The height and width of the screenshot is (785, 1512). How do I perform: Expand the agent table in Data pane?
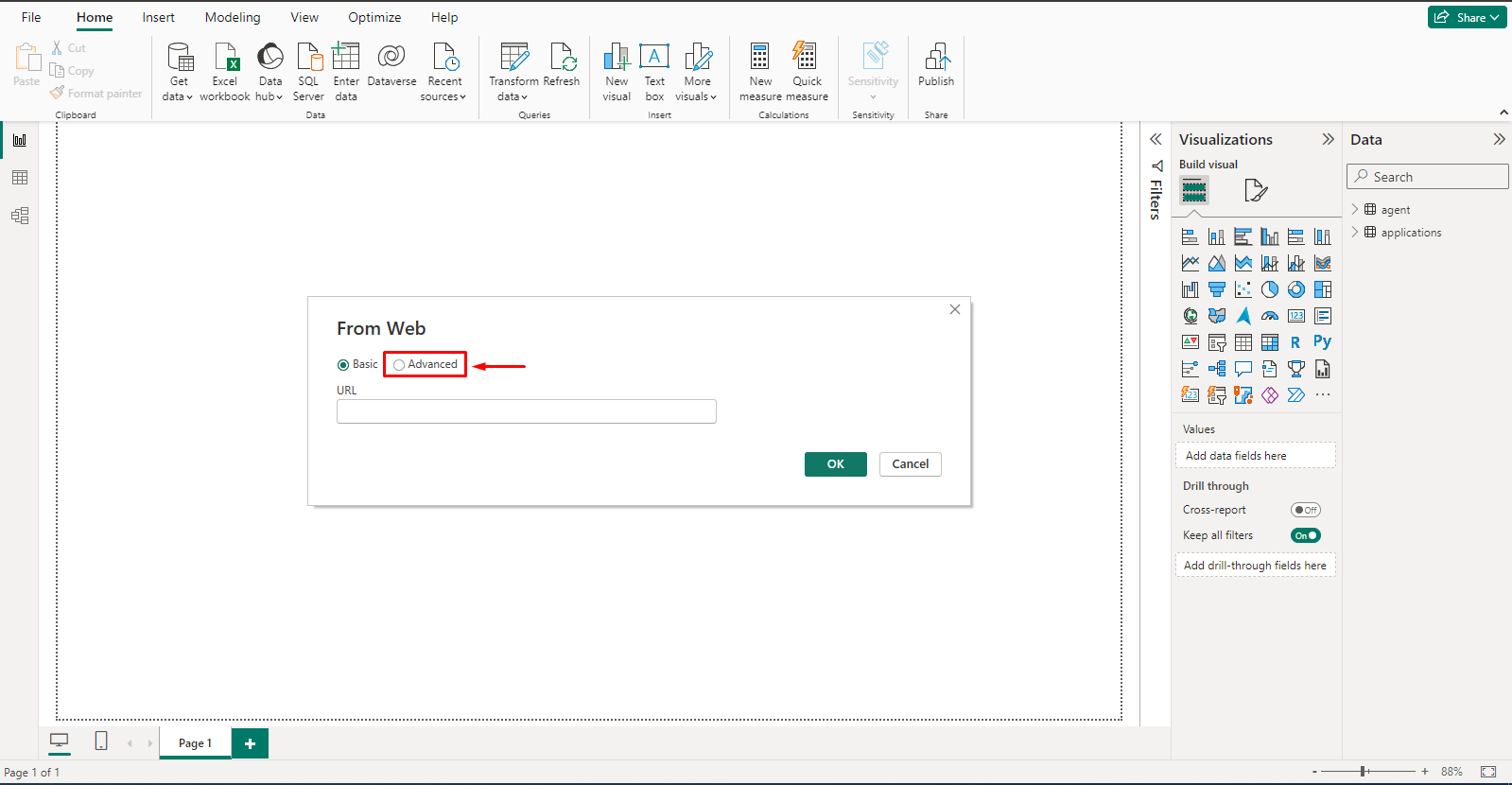pyautogui.click(x=1355, y=210)
